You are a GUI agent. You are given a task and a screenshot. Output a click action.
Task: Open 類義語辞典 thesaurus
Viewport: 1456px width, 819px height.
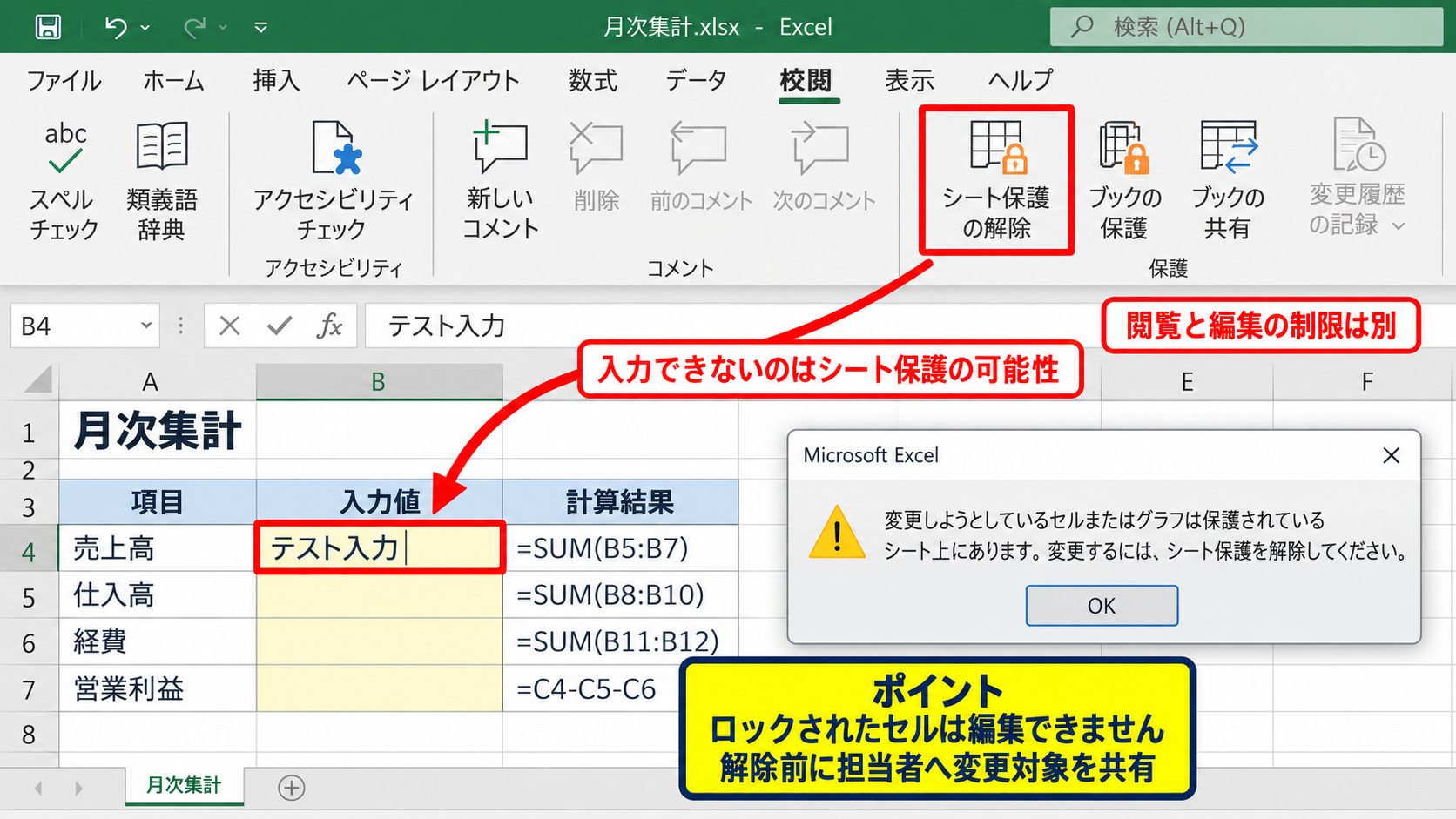[x=162, y=182]
